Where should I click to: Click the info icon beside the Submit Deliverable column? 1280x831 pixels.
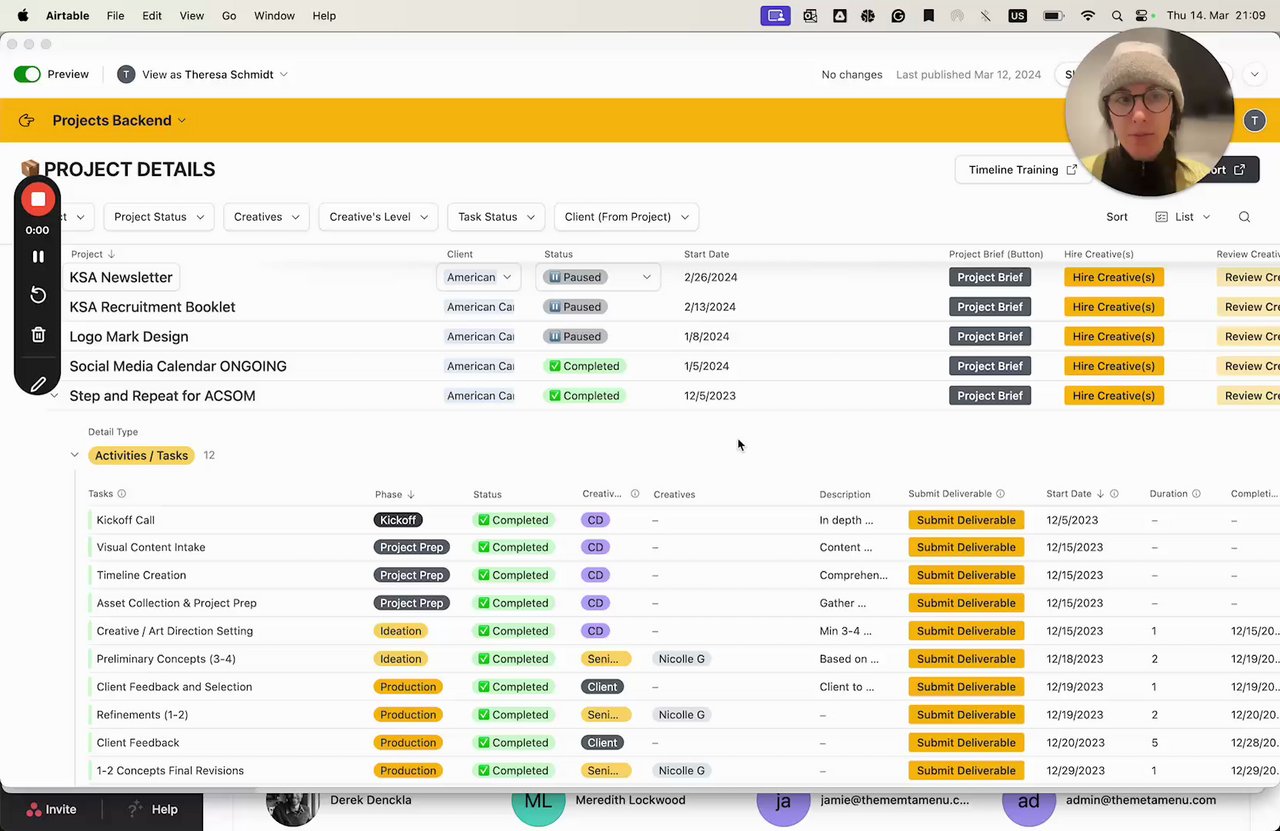pyautogui.click(x=1000, y=494)
